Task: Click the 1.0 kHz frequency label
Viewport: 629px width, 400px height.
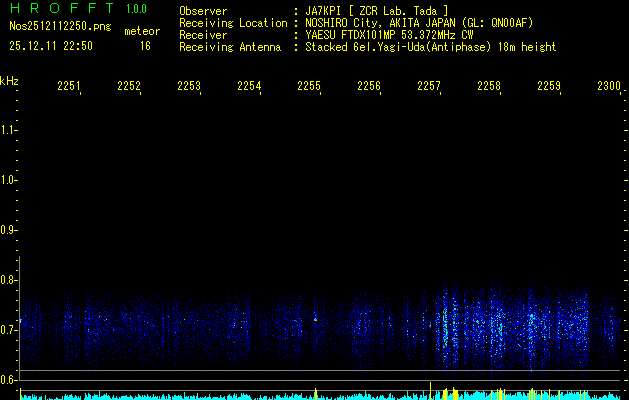Action: pos(9,180)
